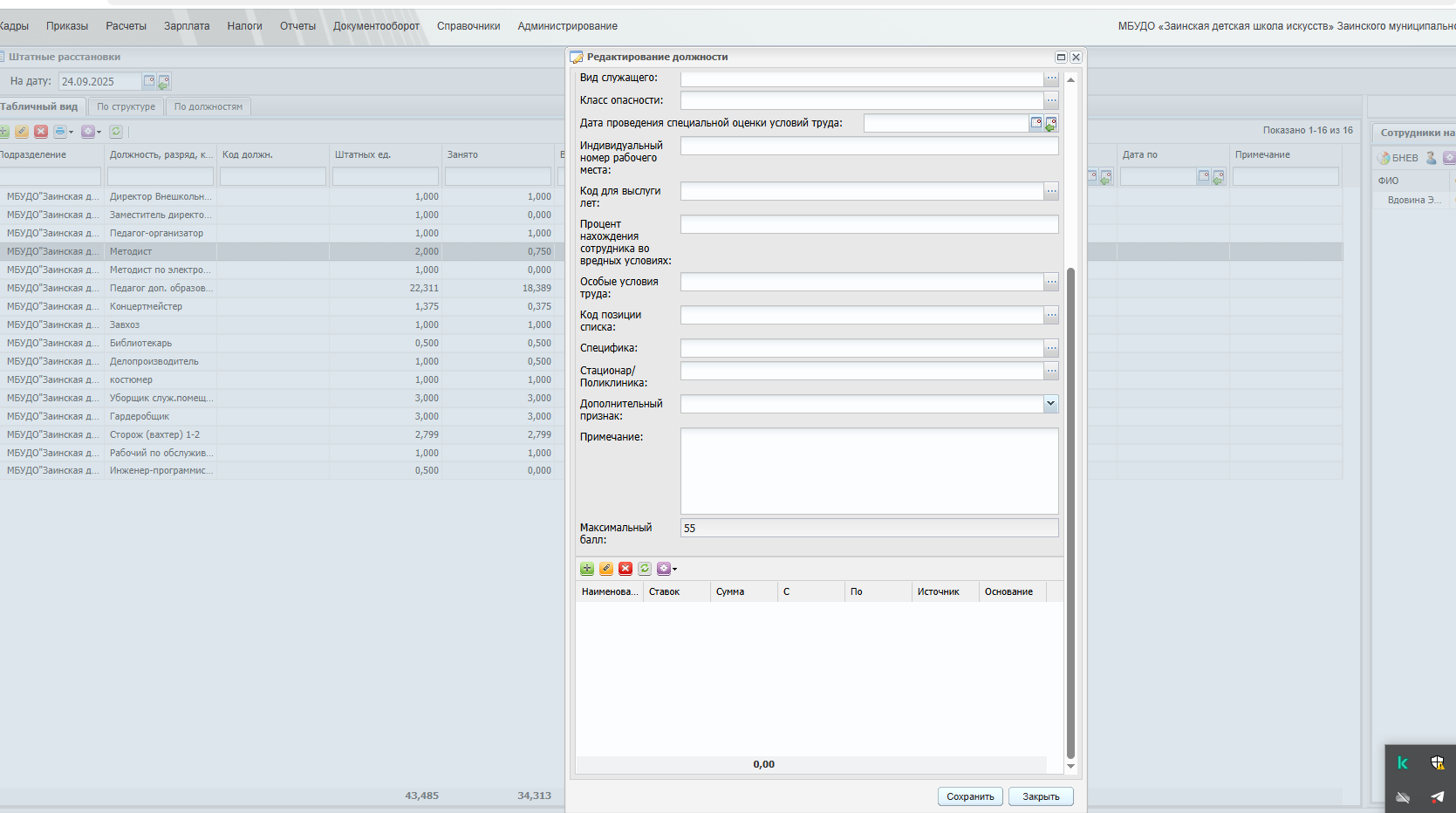Open lookup for Особые условия труда

tap(1052, 282)
